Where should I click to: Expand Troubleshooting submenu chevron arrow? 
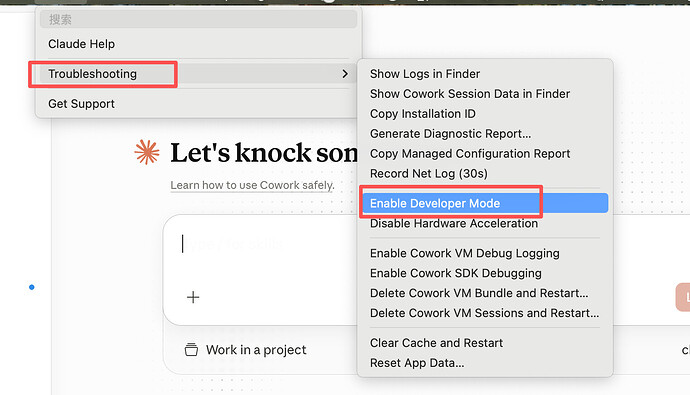(345, 74)
